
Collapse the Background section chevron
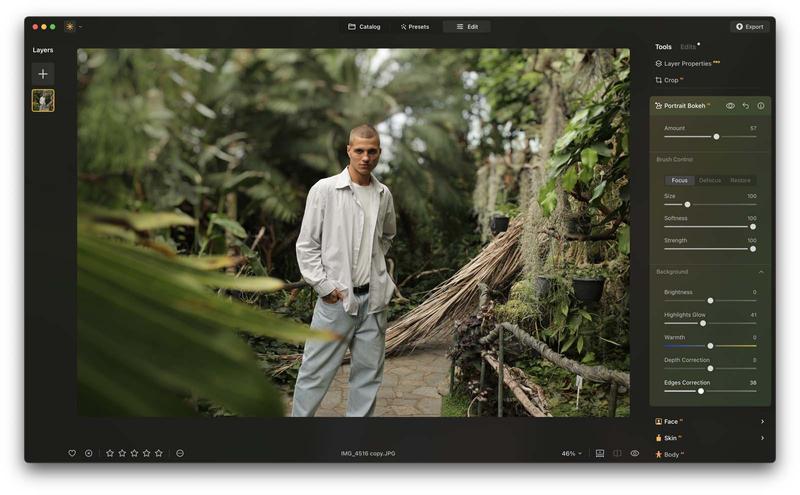click(x=761, y=272)
